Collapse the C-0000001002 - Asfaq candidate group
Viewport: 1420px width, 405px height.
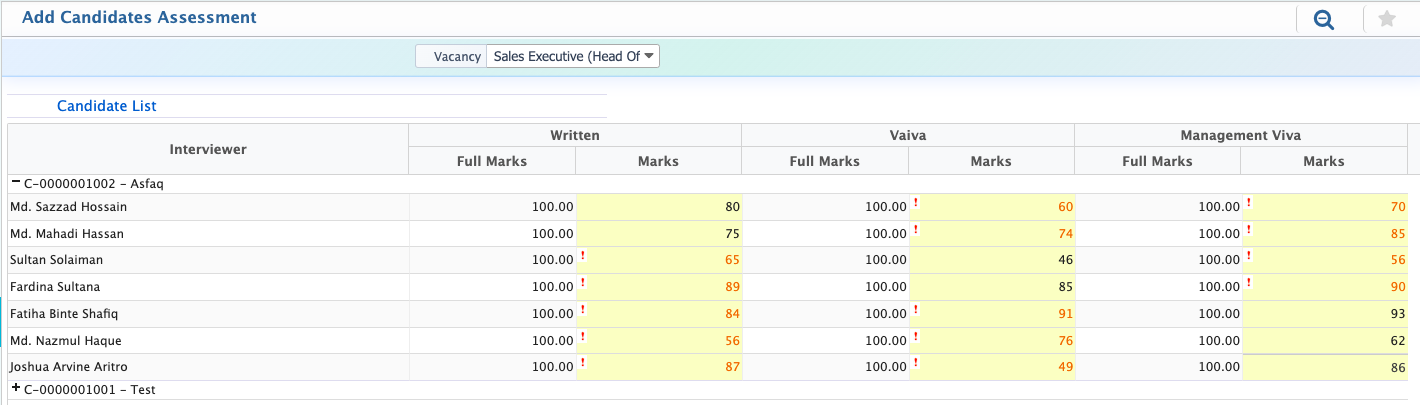tap(16, 183)
